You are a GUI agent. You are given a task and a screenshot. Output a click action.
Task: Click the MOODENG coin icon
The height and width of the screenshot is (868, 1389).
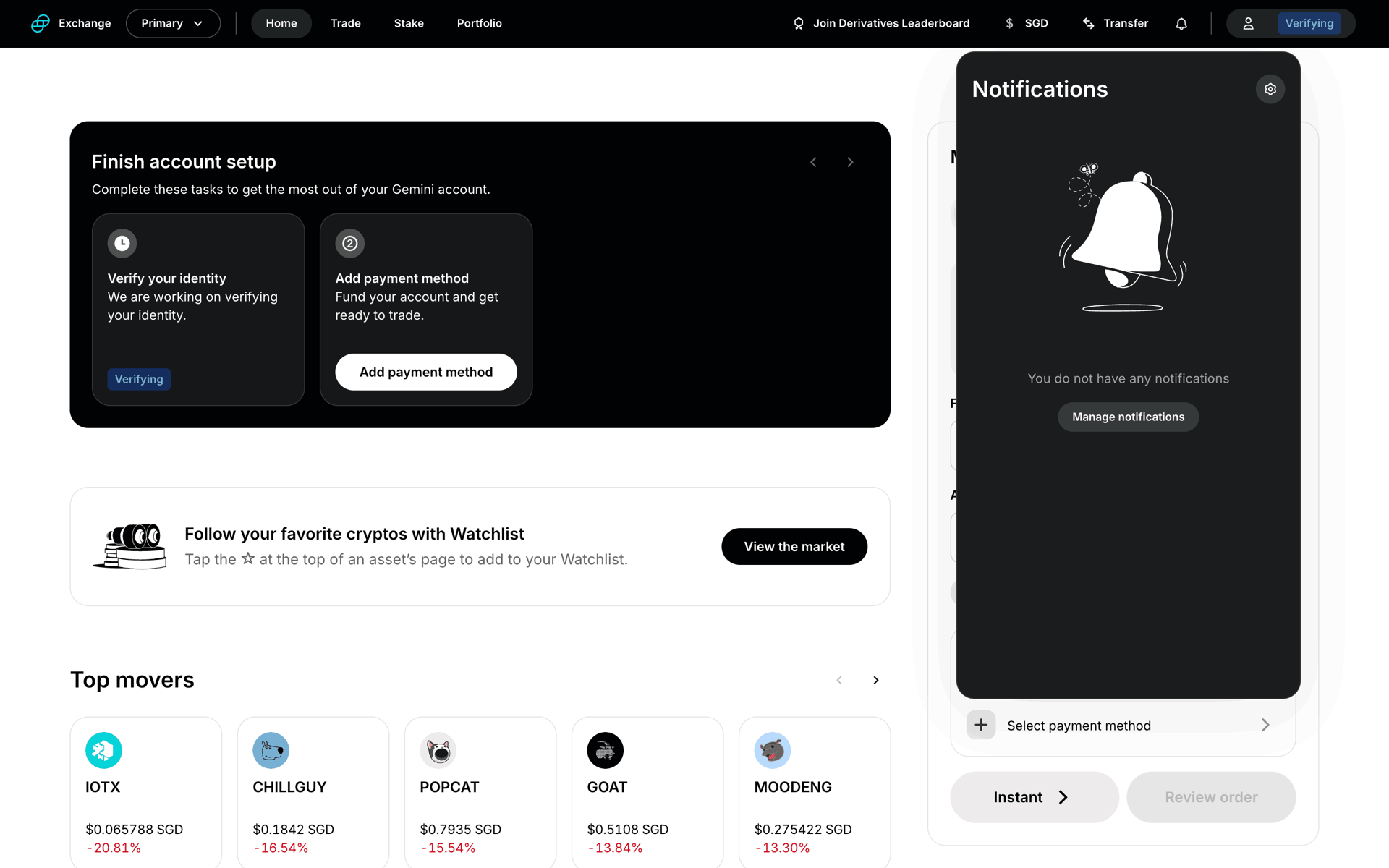773,750
